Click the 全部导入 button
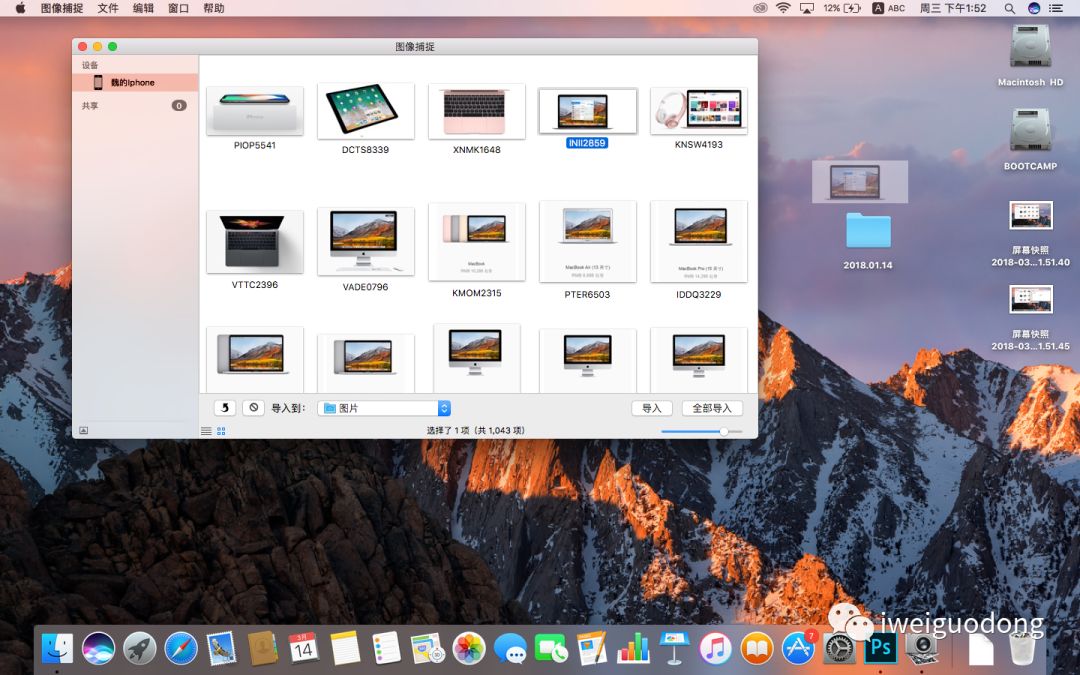The height and width of the screenshot is (675, 1080). [712, 408]
